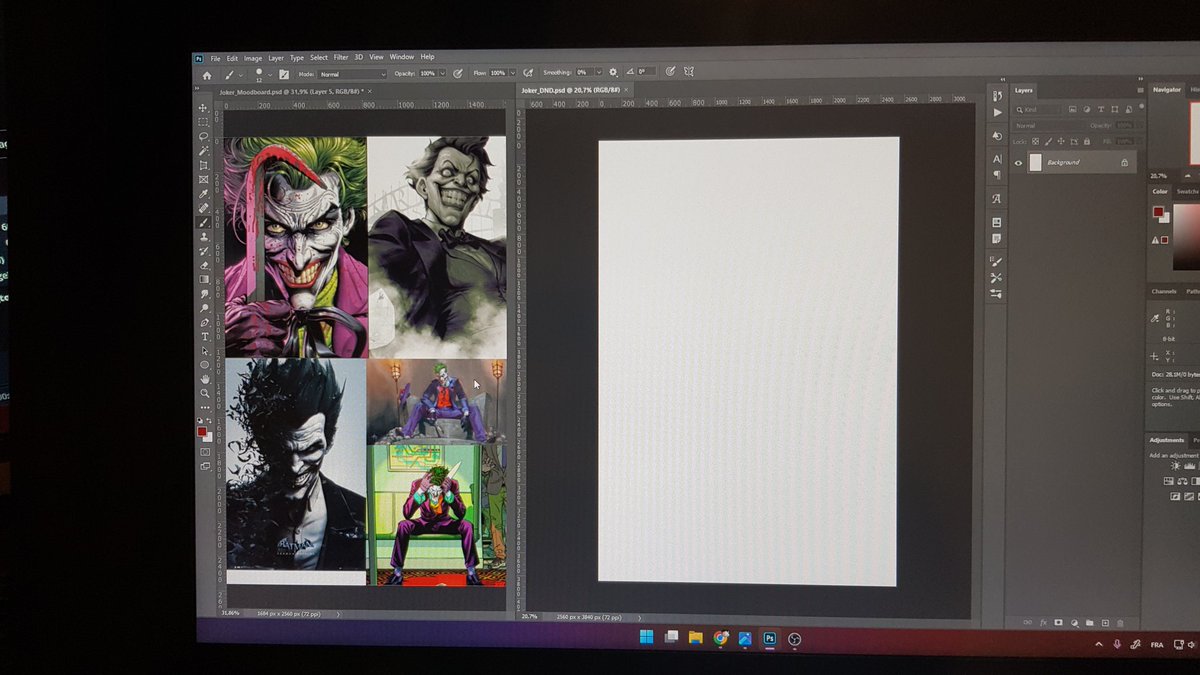Image resolution: width=1200 pixels, height=675 pixels.
Task: Select the Eraser tool
Action: (x=204, y=265)
